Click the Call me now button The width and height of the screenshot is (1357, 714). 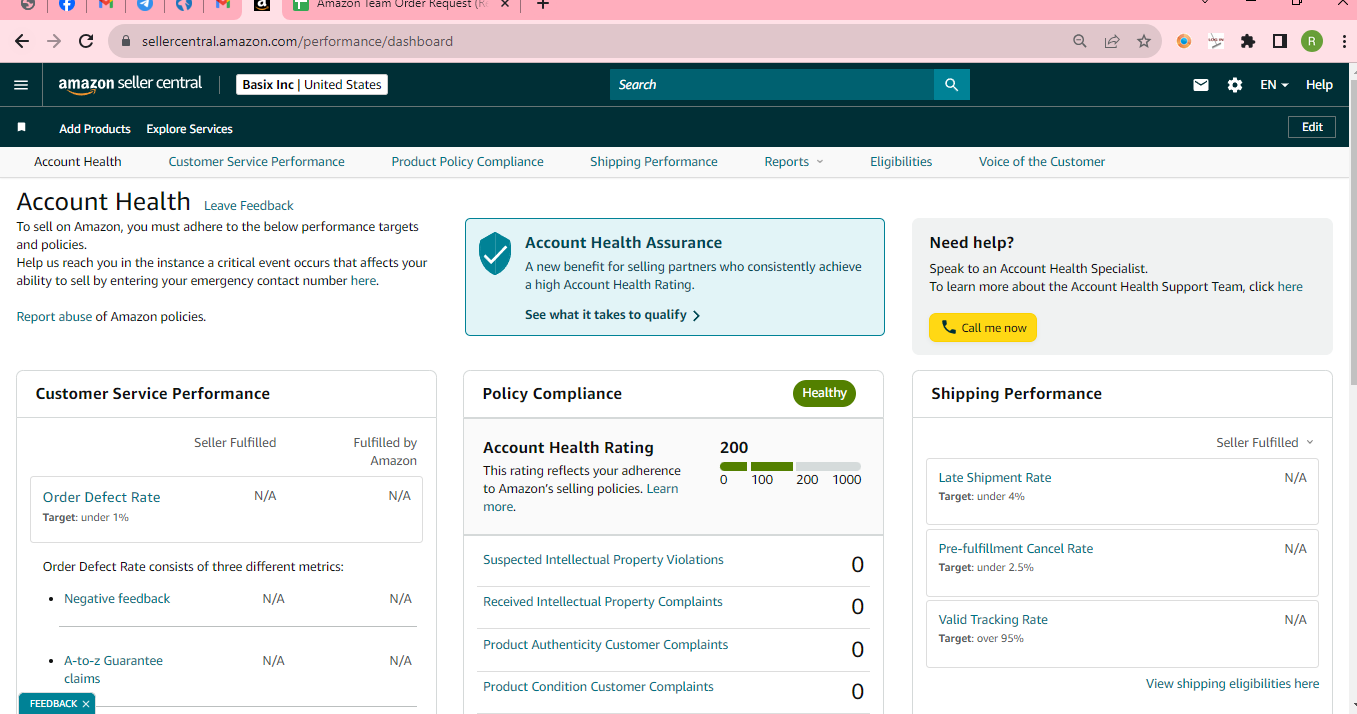point(983,328)
